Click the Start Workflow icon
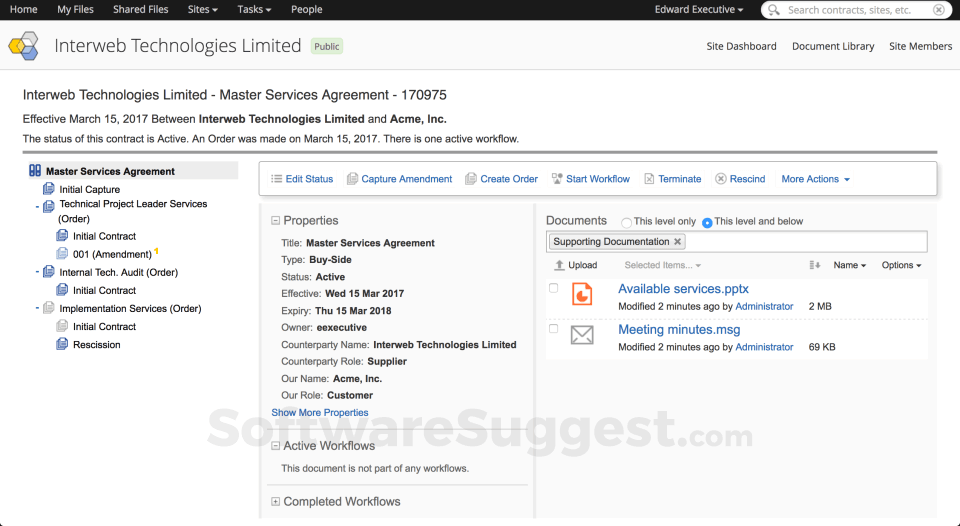 pos(557,179)
